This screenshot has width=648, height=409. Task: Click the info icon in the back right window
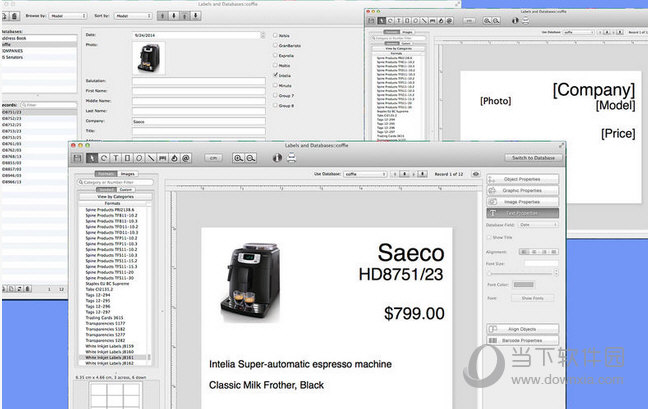tap(515, 21)
